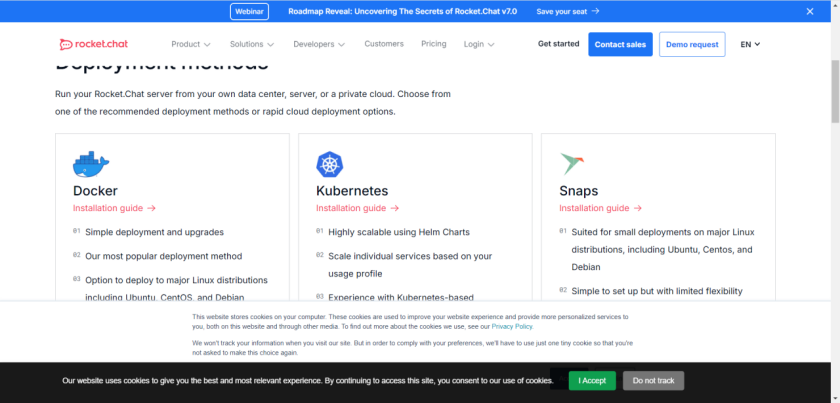This screenshot has height=403, width=840.
Task: Open the Kubernetes Installation guide link
Action: [351, 208]
